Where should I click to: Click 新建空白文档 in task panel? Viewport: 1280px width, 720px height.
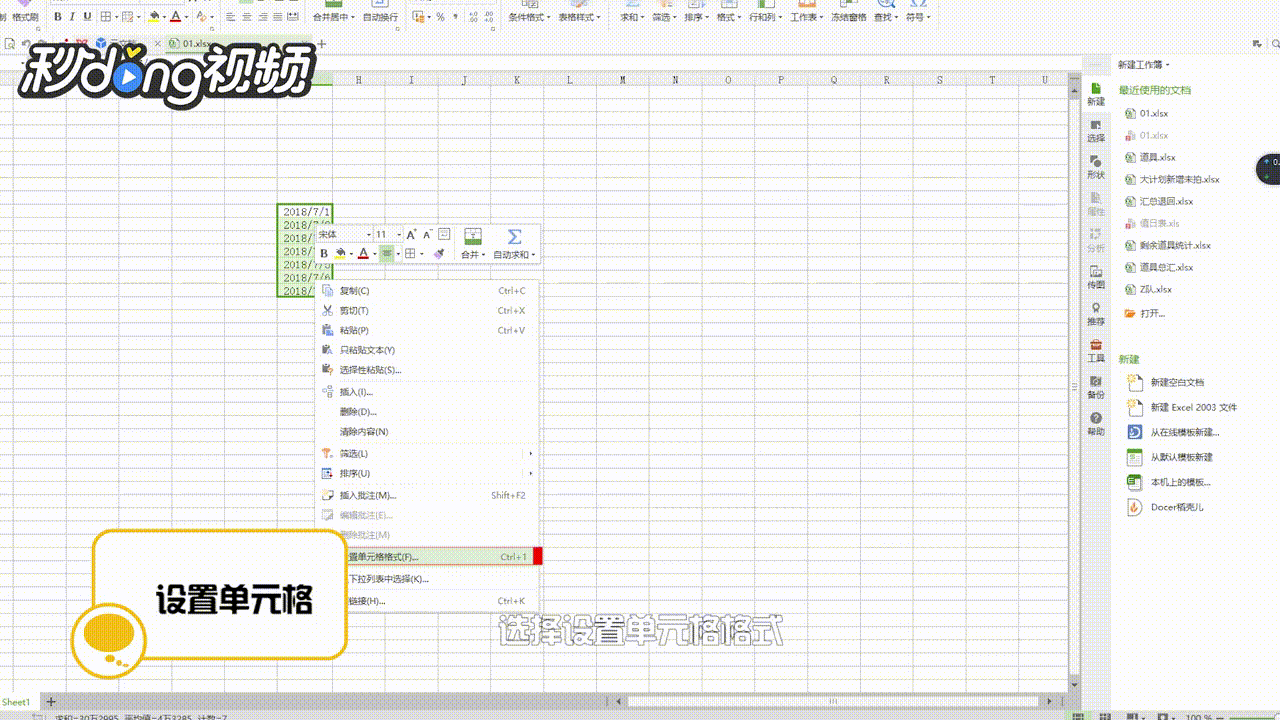(1166, 382)
